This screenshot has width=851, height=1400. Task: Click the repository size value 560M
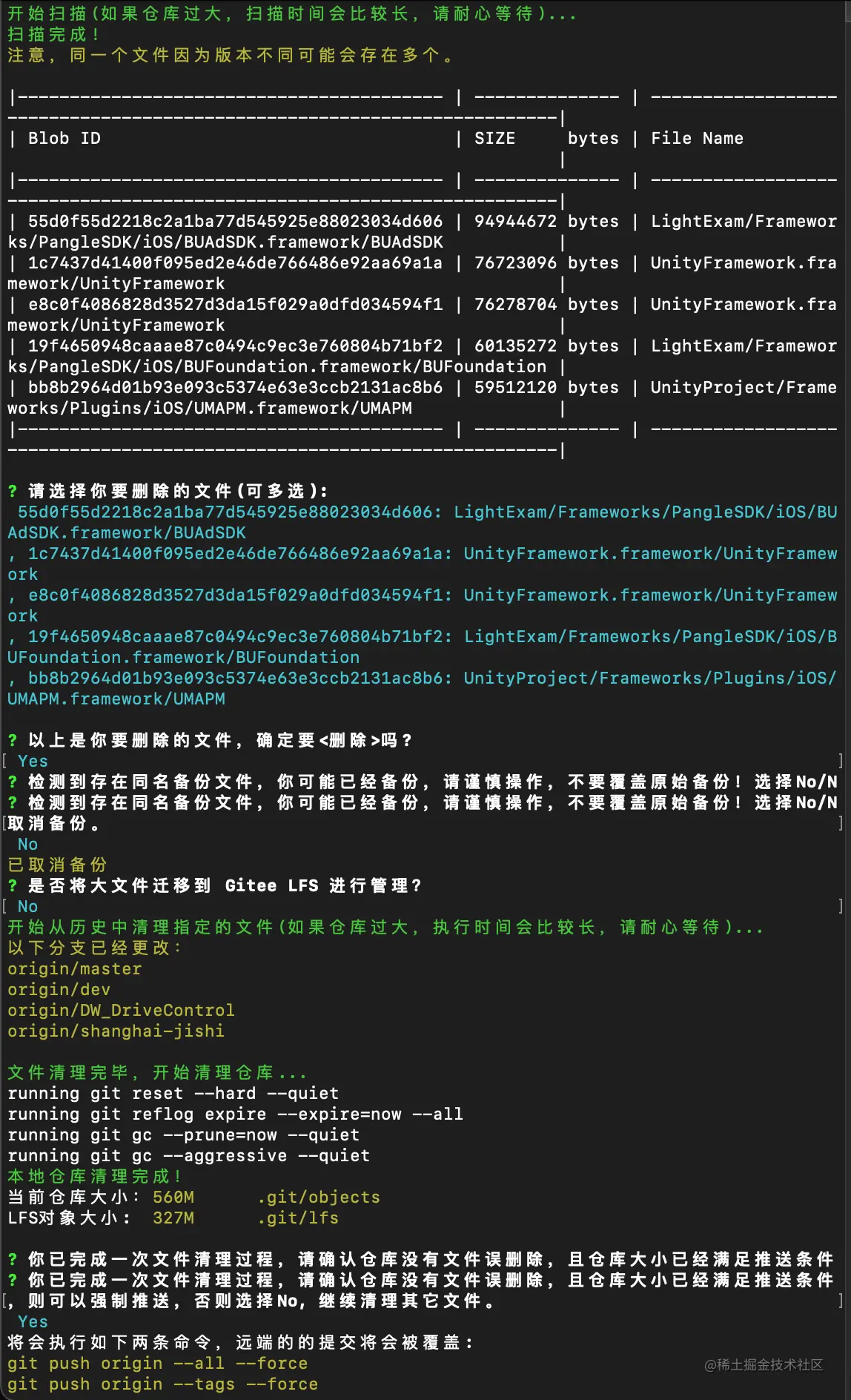point(173,1197)
